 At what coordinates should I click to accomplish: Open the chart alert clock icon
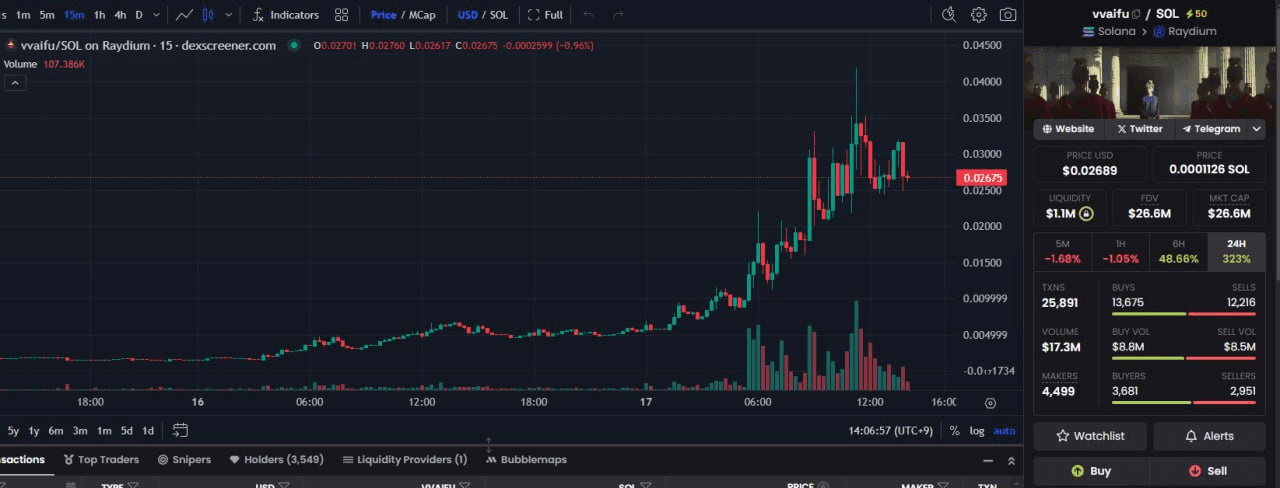coord(949,15)
